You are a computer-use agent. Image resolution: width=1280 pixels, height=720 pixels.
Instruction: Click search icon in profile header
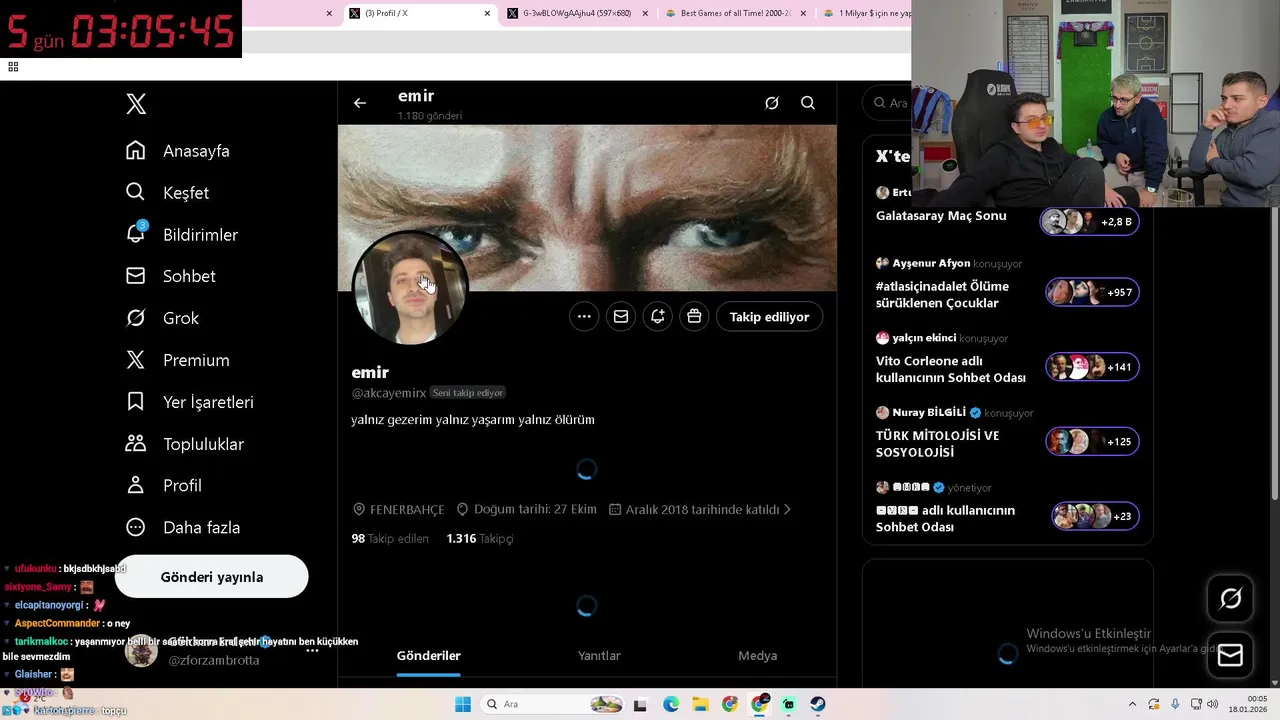coord(808,103)
